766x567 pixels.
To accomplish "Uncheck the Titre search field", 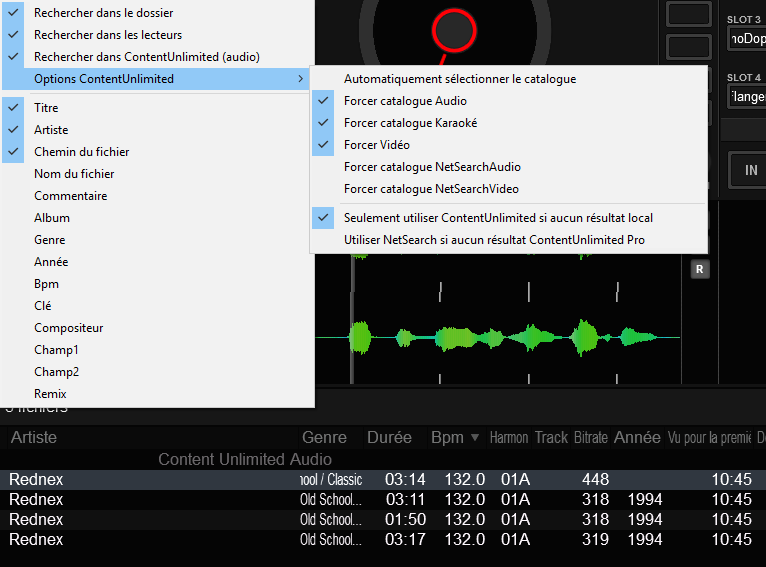I will point(157,107).
